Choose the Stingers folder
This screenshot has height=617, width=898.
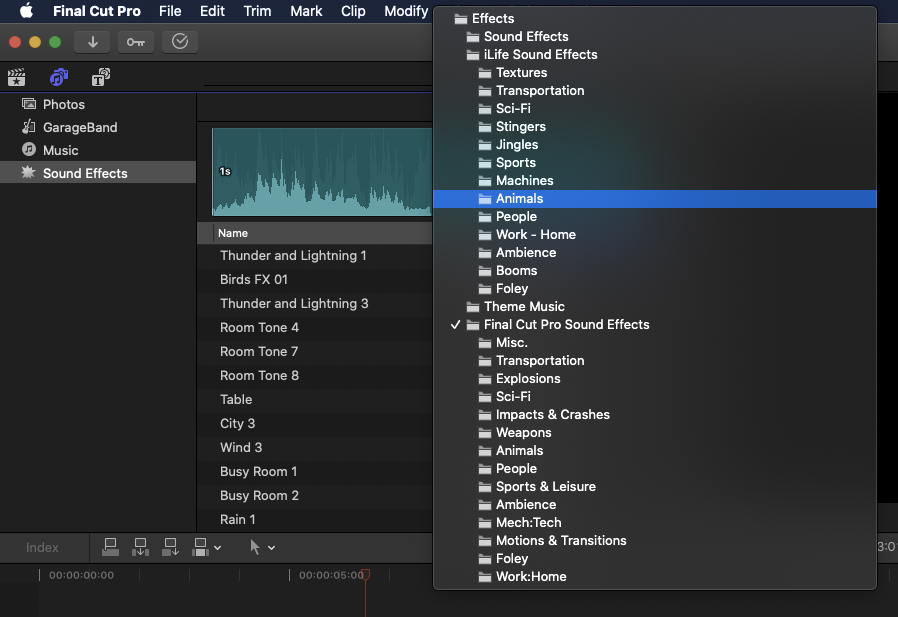click(x=655, y=127)
